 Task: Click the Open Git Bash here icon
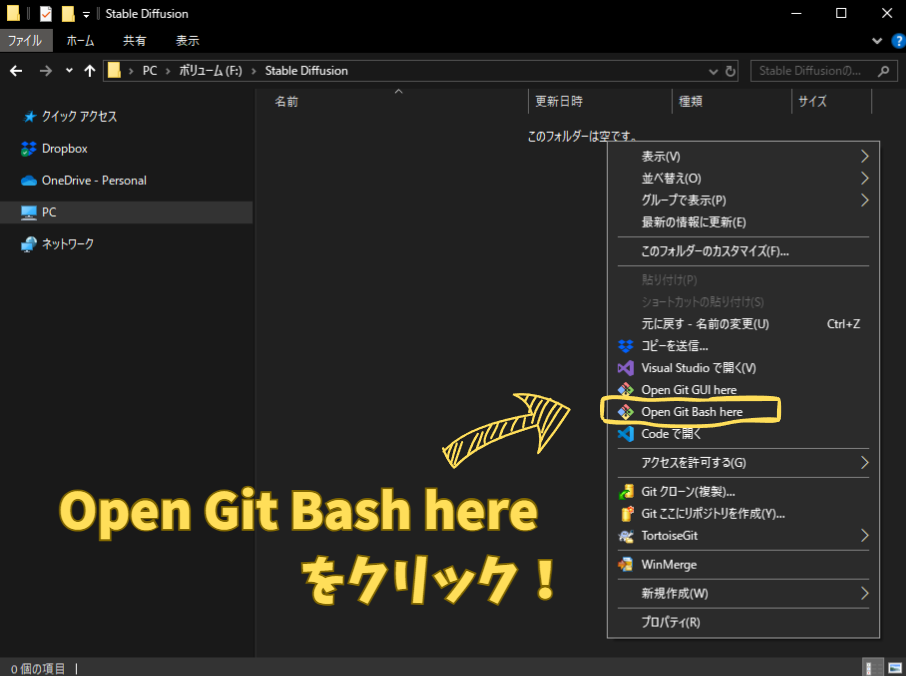(x=625, y=411)
